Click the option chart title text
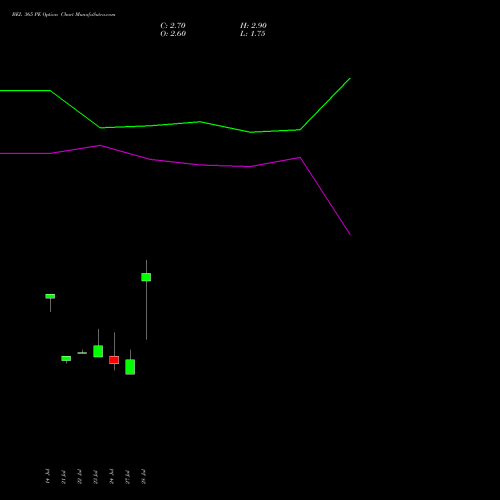Viewport: 500px width, 500px height. [x=64, y=15]
